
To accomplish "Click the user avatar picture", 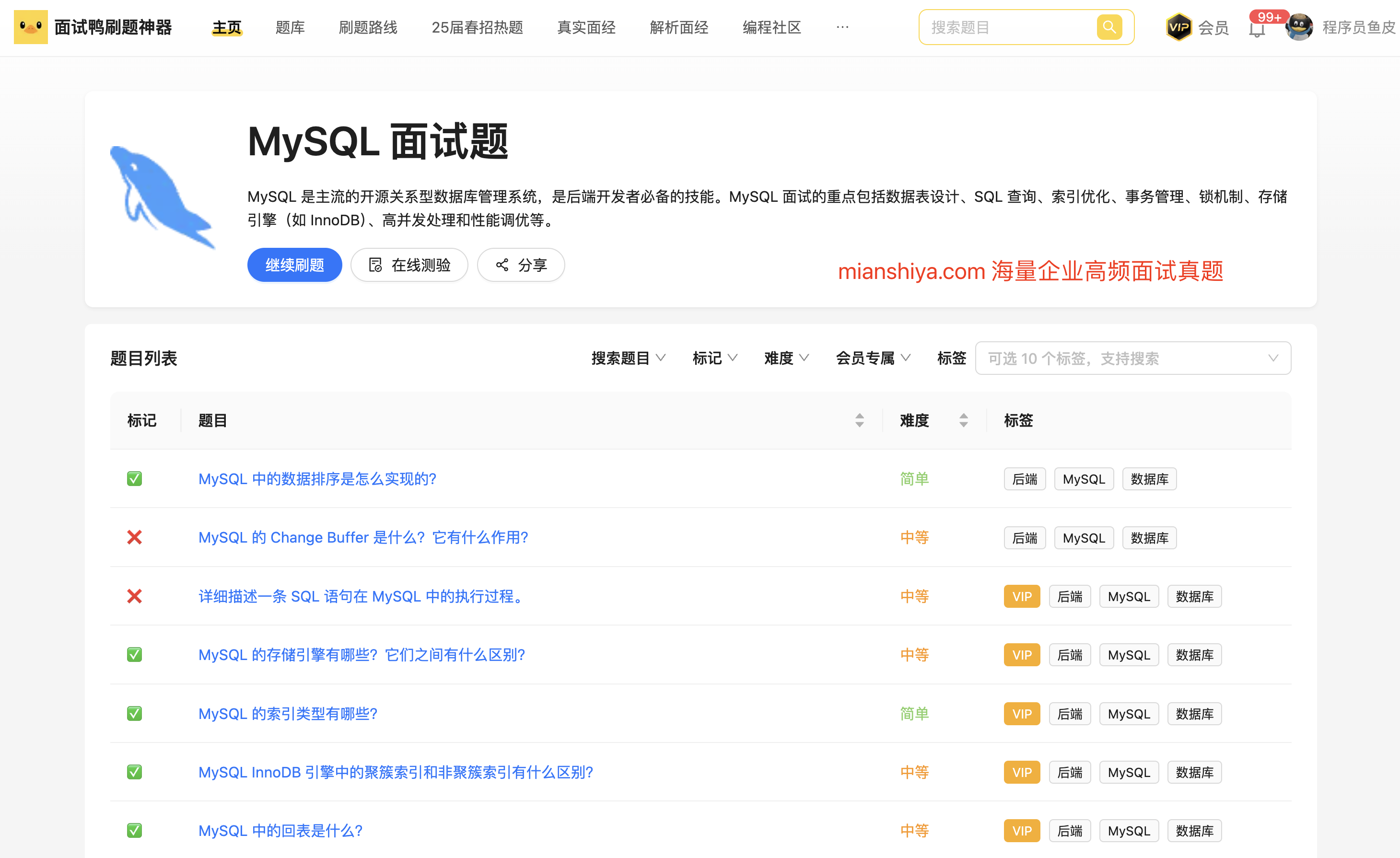I will (x=1299, y=27).
